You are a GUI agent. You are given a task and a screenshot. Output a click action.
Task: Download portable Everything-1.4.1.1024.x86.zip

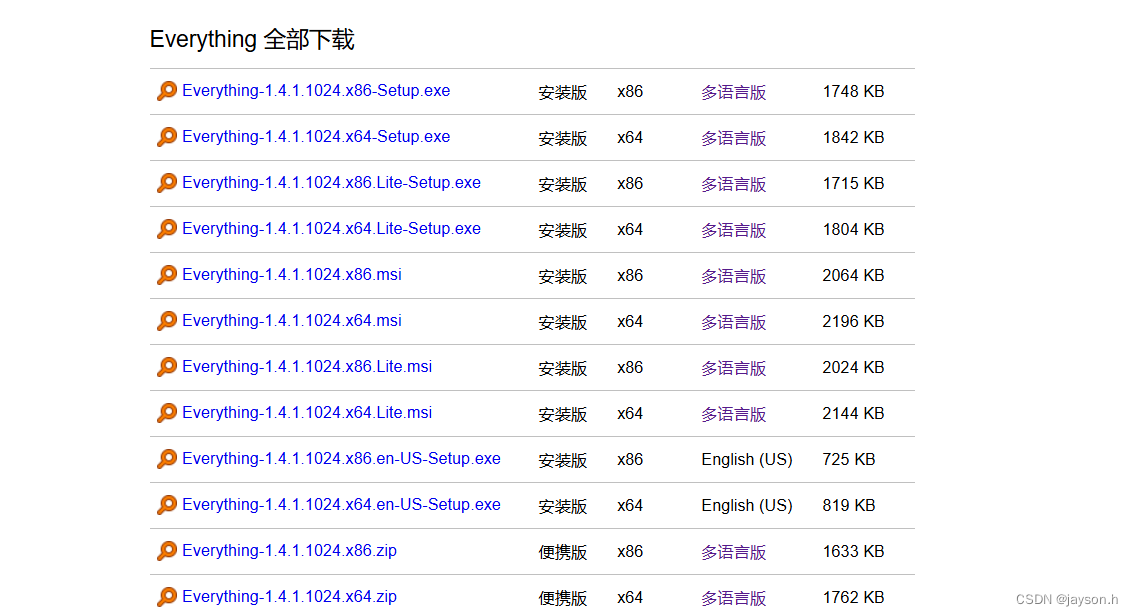point(289,550)
